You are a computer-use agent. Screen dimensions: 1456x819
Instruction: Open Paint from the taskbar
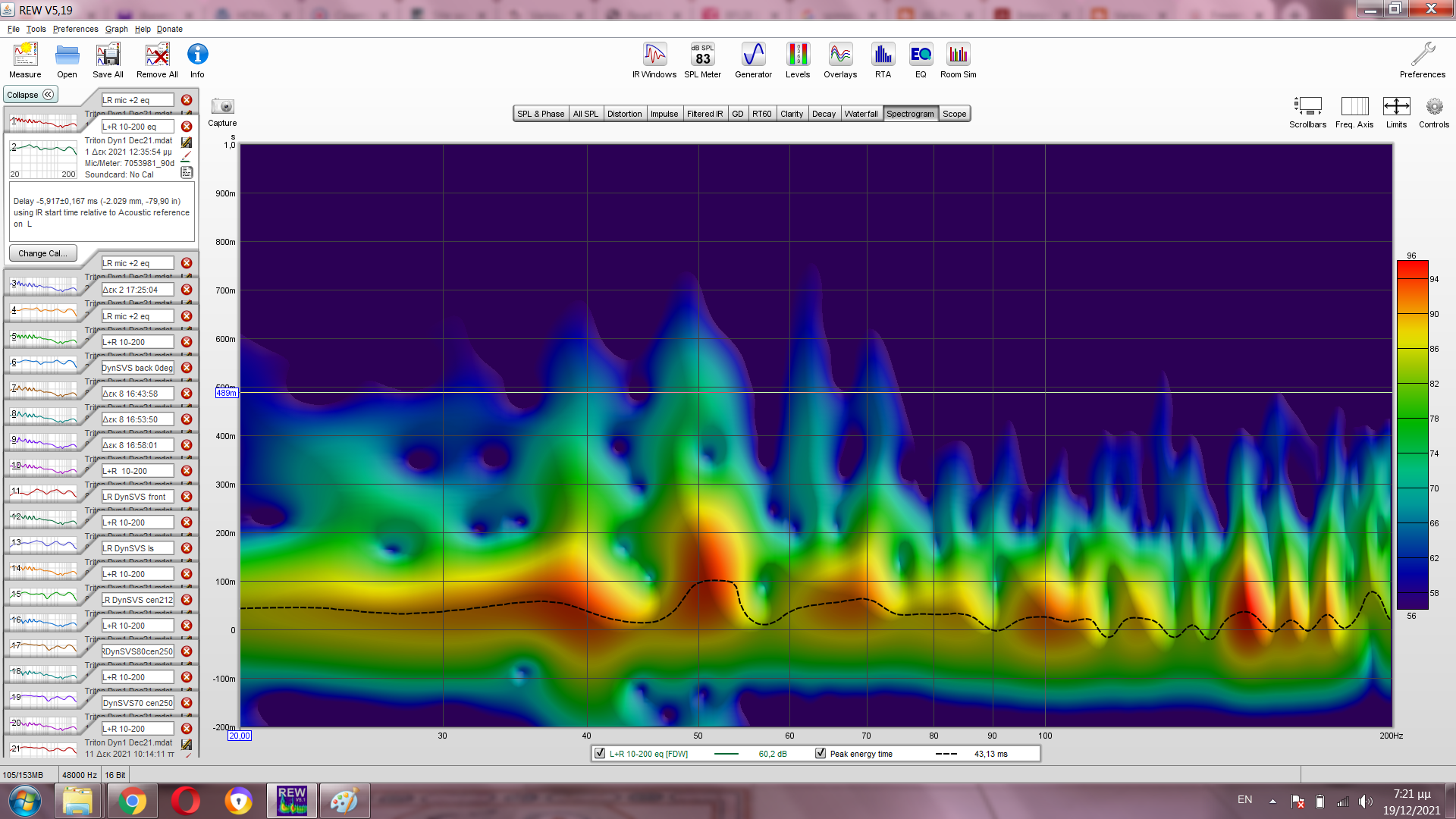[344, 801]
